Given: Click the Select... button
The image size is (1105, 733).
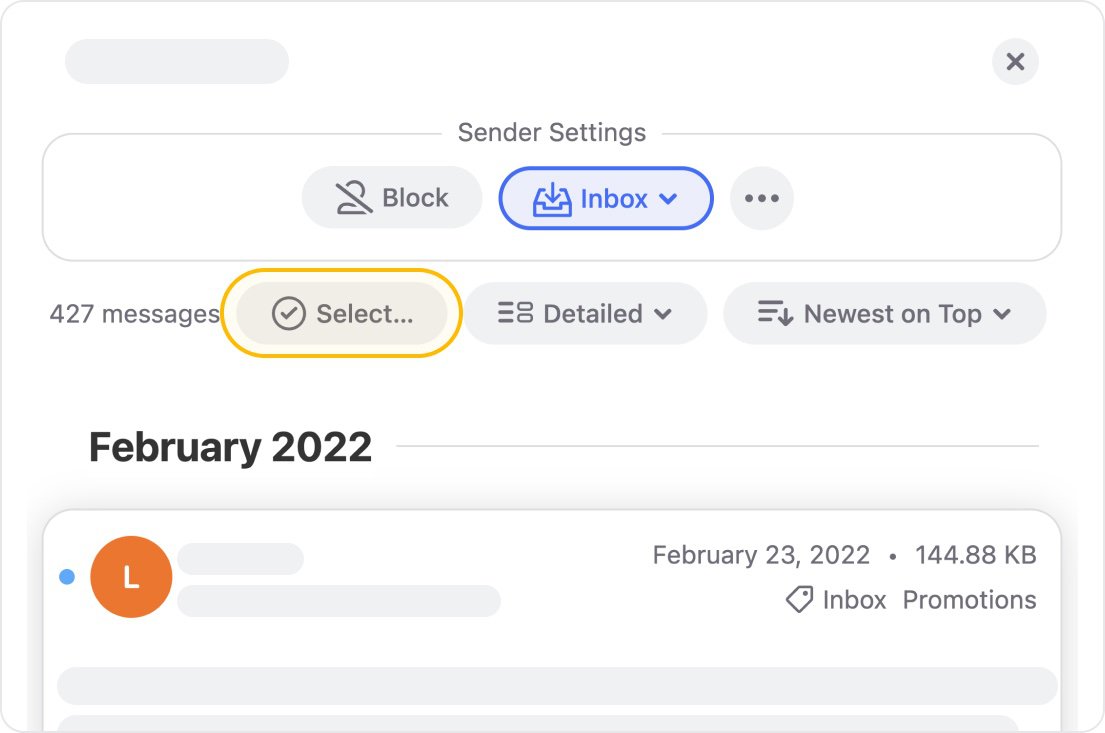Looking at the screenshot, I should tap(342, 314).
